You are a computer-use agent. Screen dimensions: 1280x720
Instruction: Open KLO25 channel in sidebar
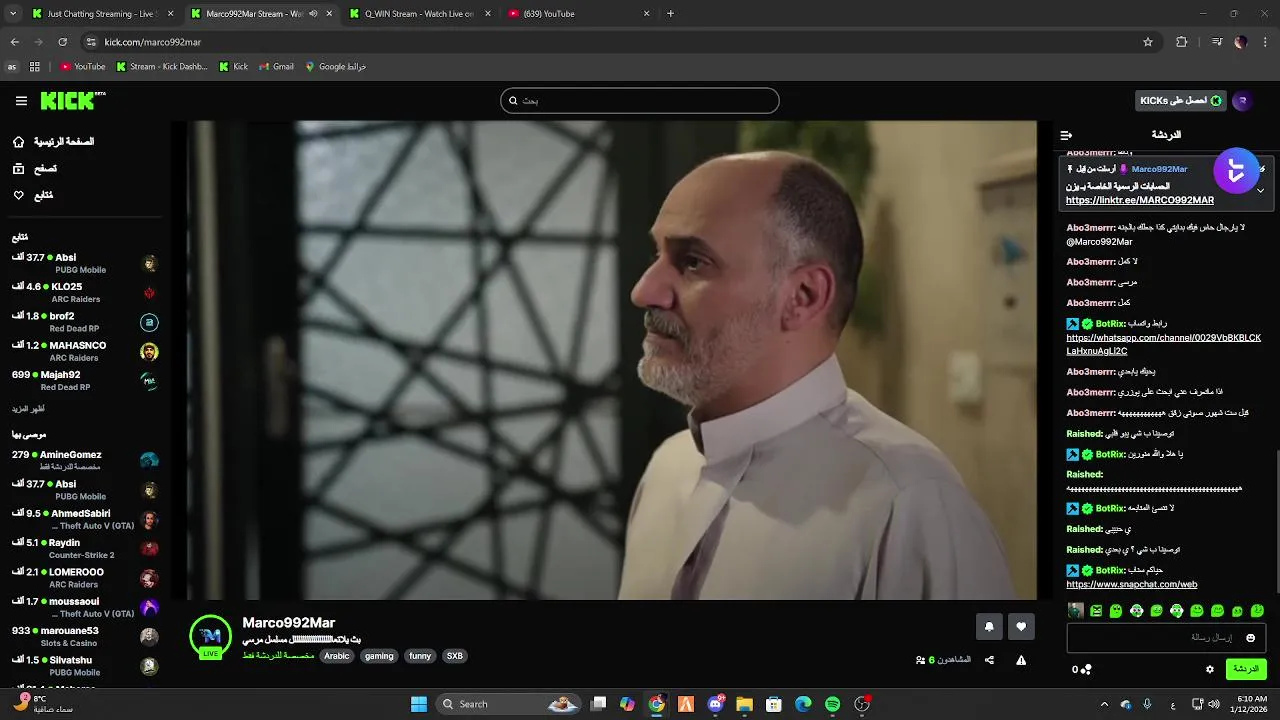click(85, 292)
